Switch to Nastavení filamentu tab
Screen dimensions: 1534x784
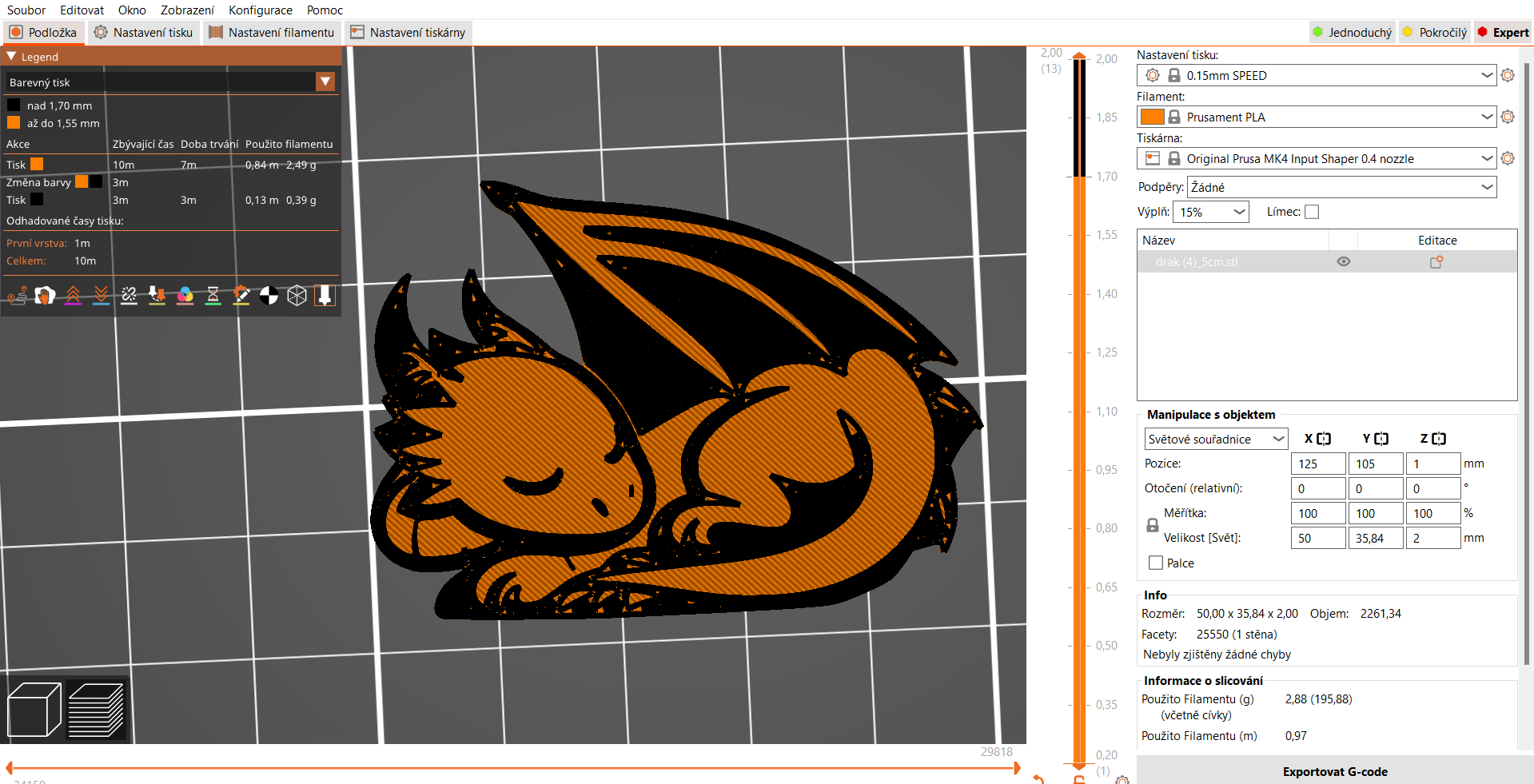pos(272,33)
